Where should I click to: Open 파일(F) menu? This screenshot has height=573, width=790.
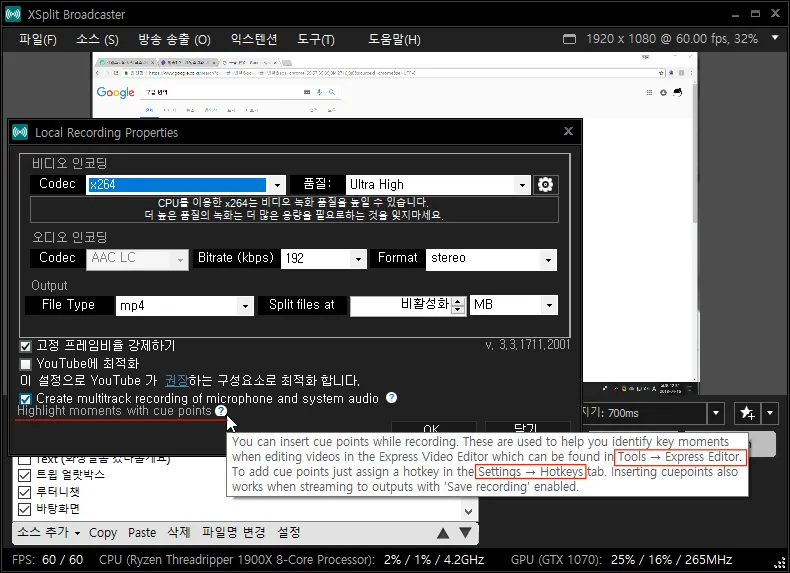coord(38,39)
